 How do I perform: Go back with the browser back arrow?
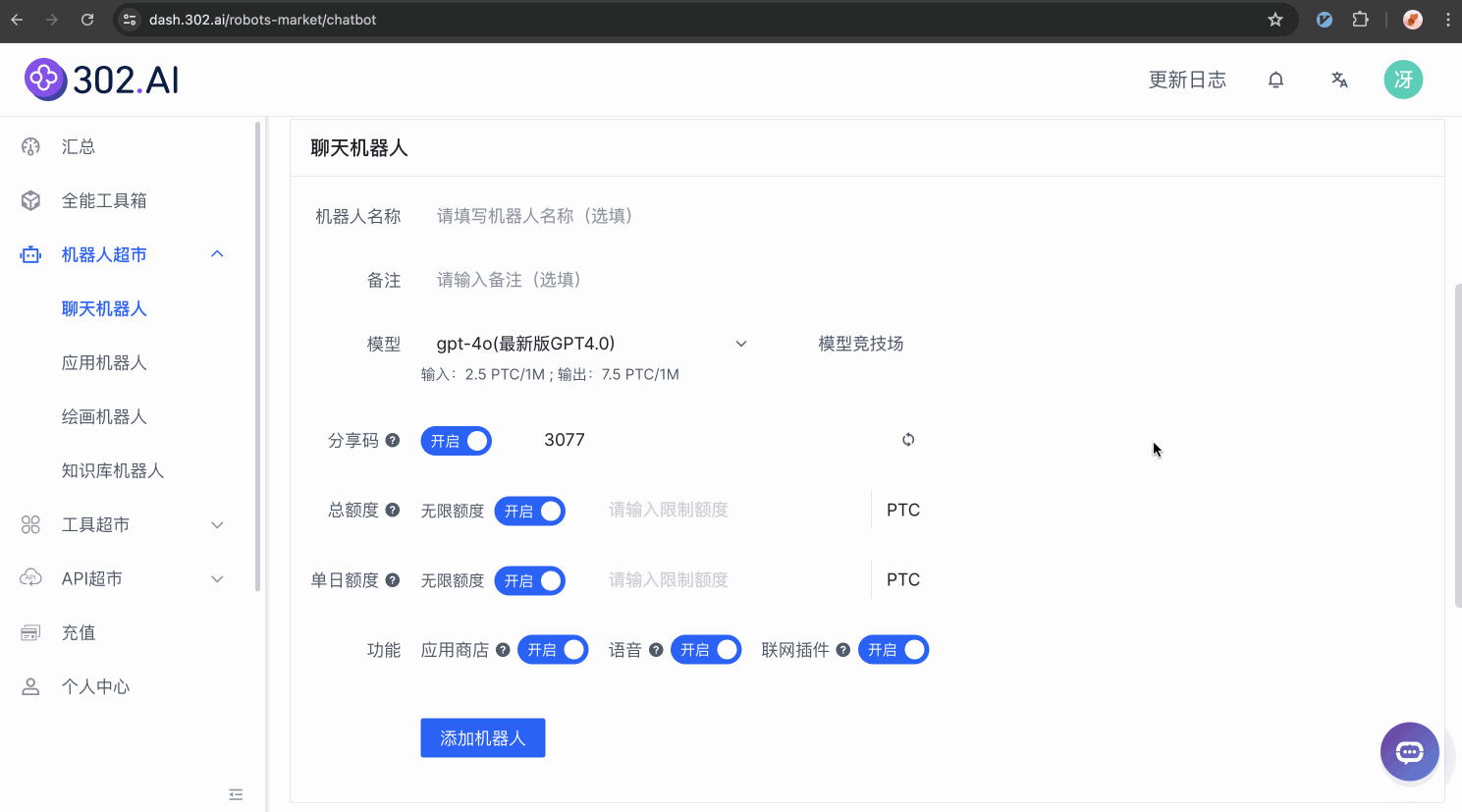pyautogui.click(x=17, y=20)
